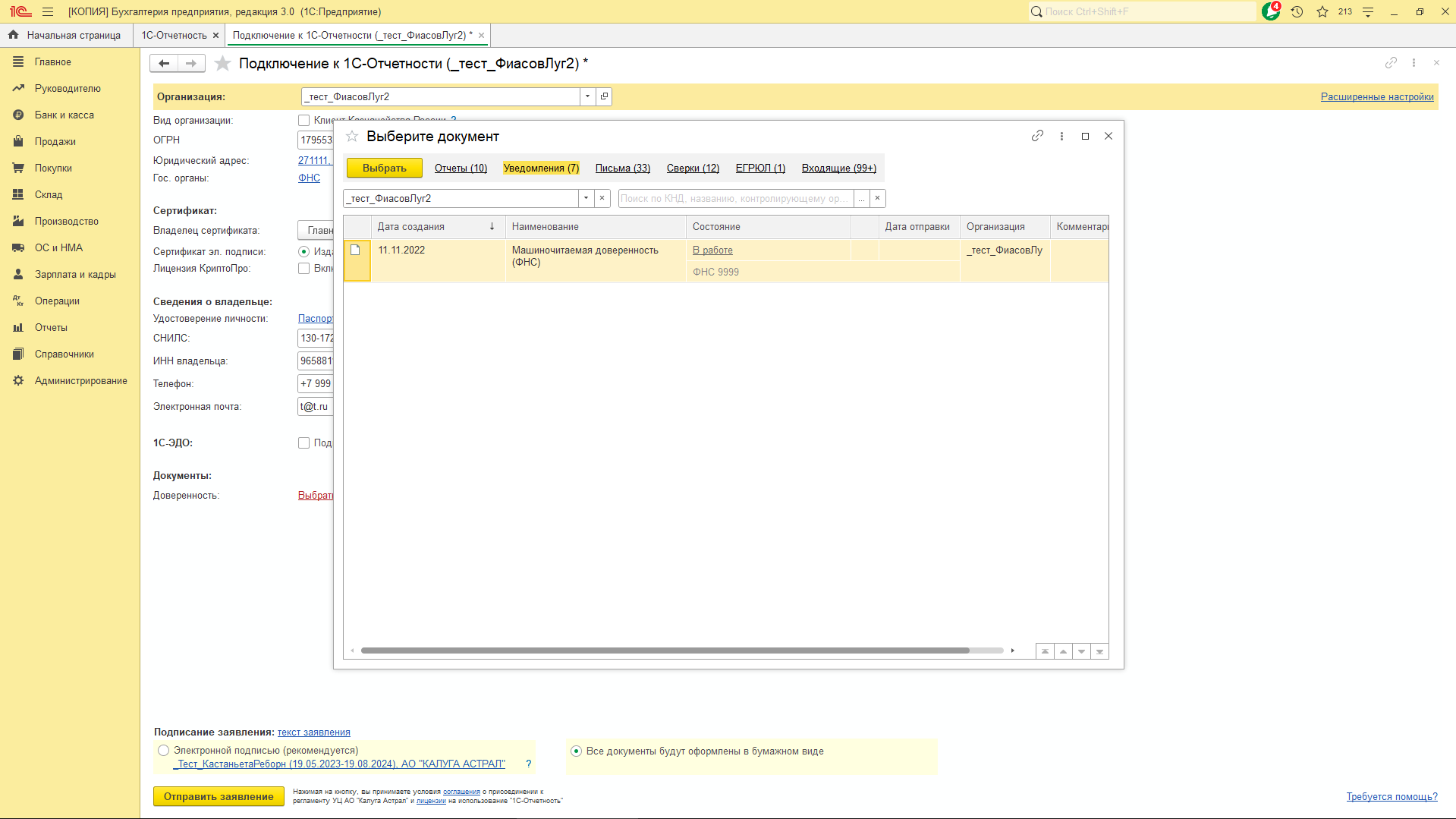Open the Владелец сертификата field
The width and height of the screenshot is (1456, 819).
[316, 230]
